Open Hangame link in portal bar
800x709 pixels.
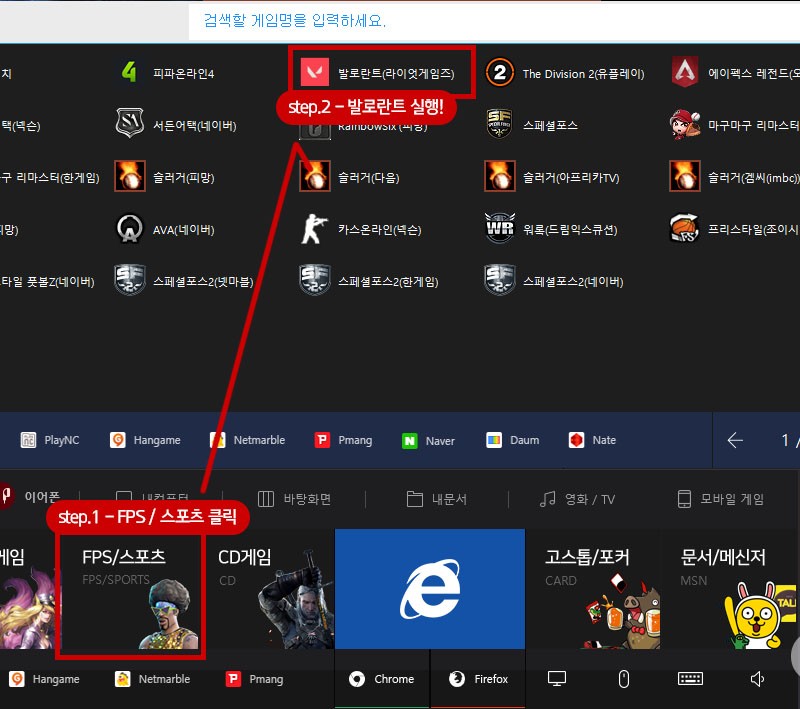pyautogui.click(x=145, y=440)
